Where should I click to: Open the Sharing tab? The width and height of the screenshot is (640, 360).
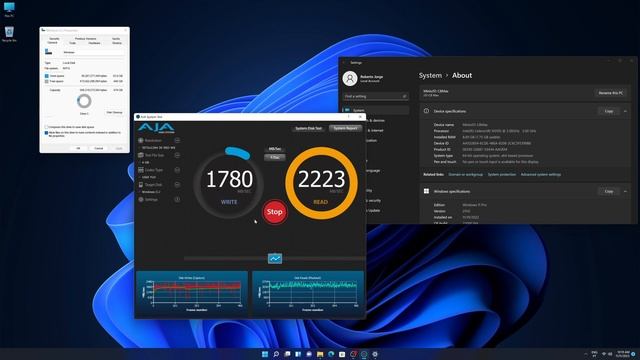tap(117, 43)
